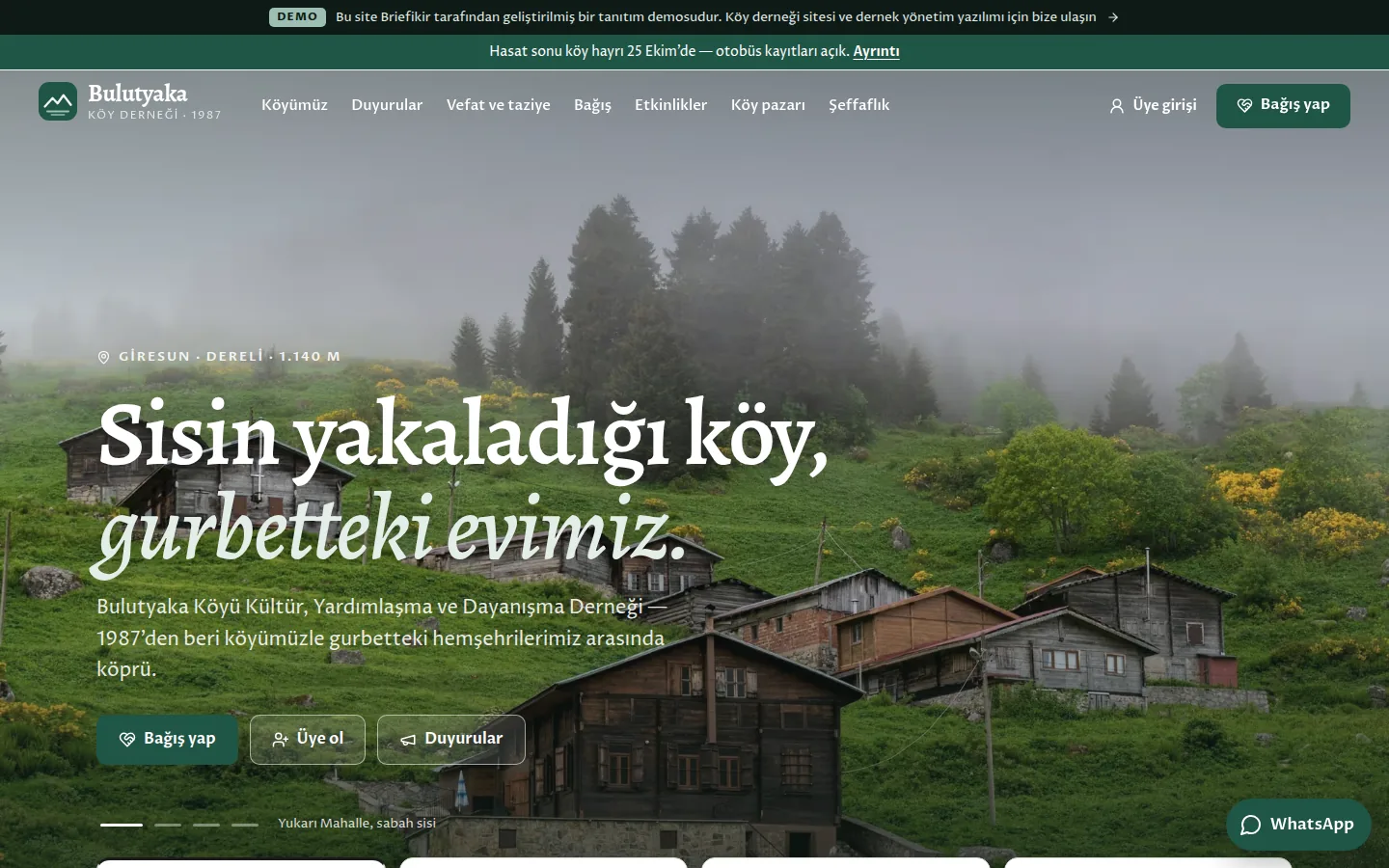This screenshot has width=1389, height=868.
Task: Click the Üye girişi login link
Action: (x=1154, y=105)
